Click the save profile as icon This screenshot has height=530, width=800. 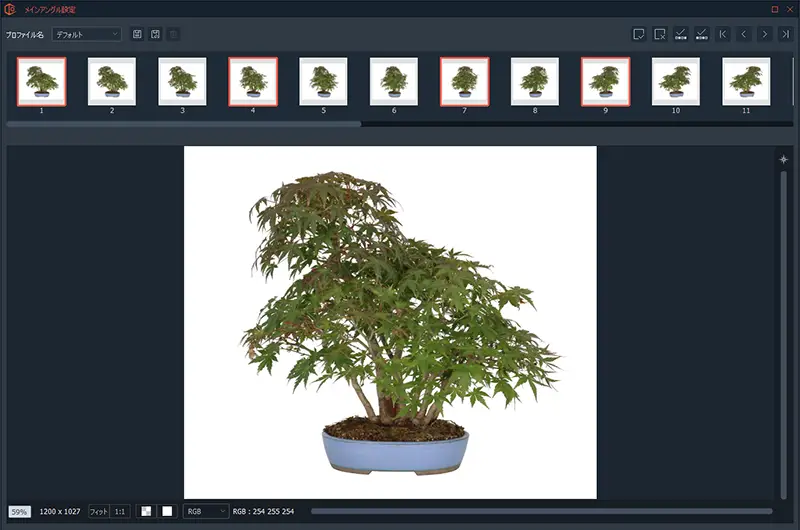[x=155, y=34]
